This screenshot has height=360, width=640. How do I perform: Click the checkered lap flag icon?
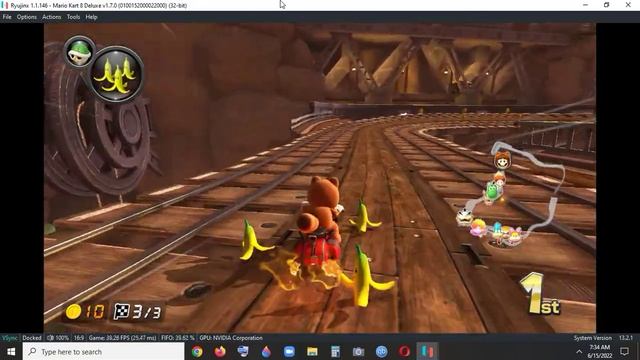click(x=121, y=311)
